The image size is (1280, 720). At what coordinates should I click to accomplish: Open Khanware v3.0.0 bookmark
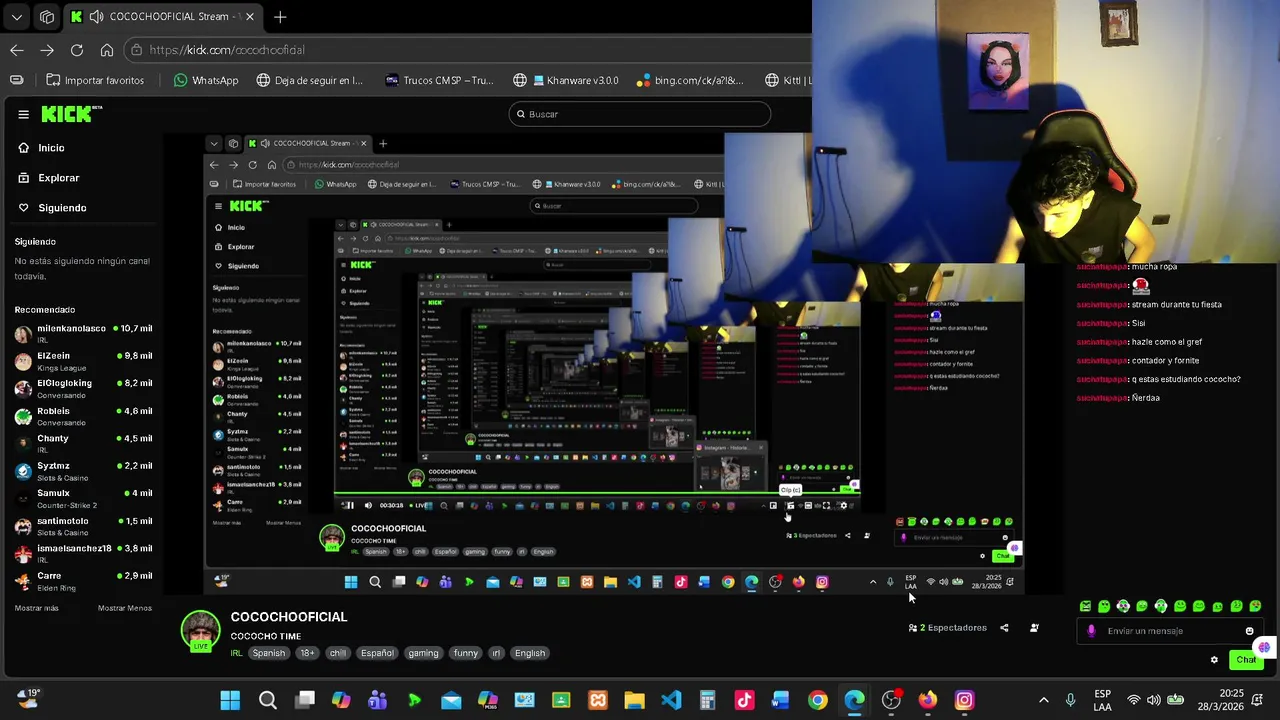(566, 80)
